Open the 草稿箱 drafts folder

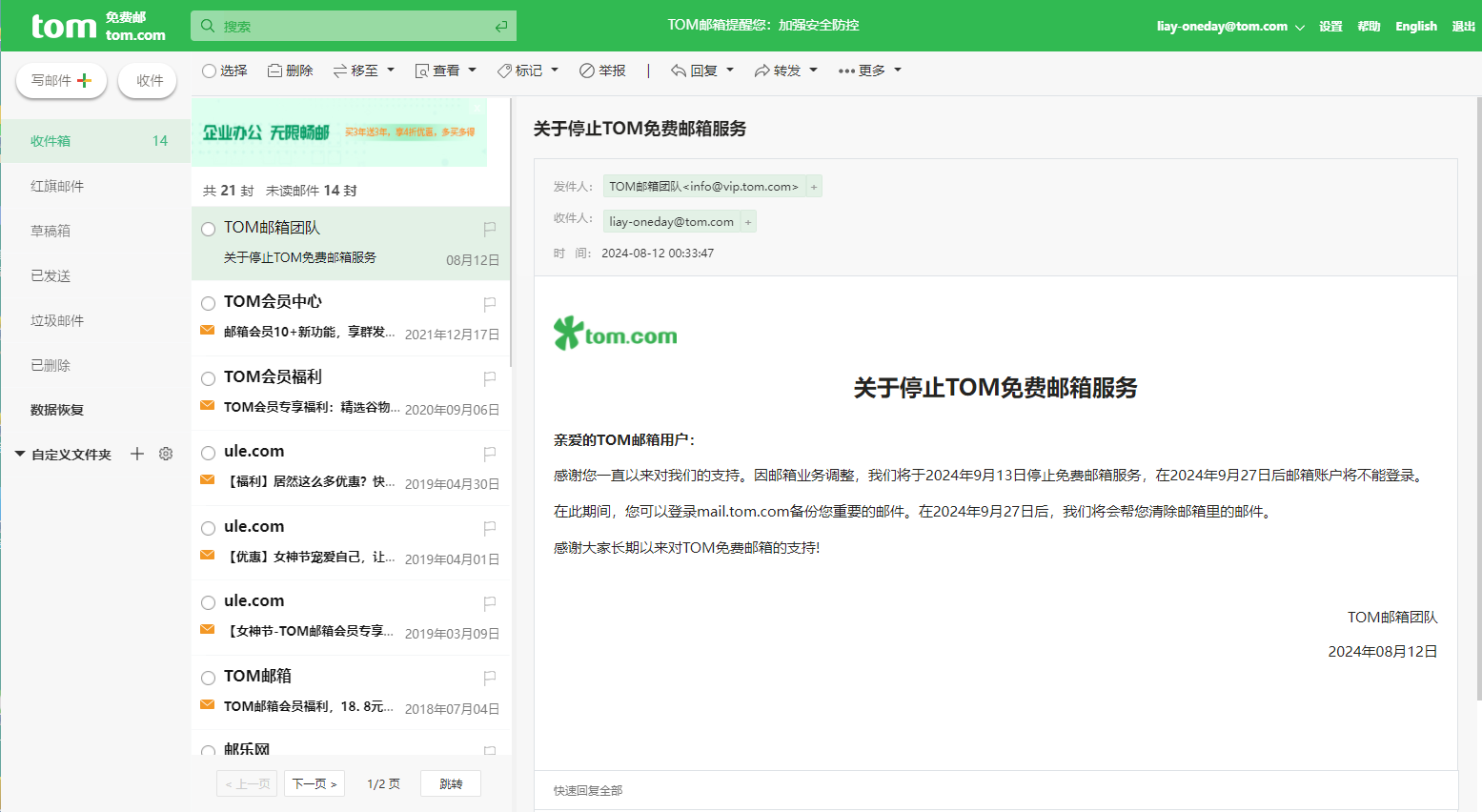coord(51,231)
